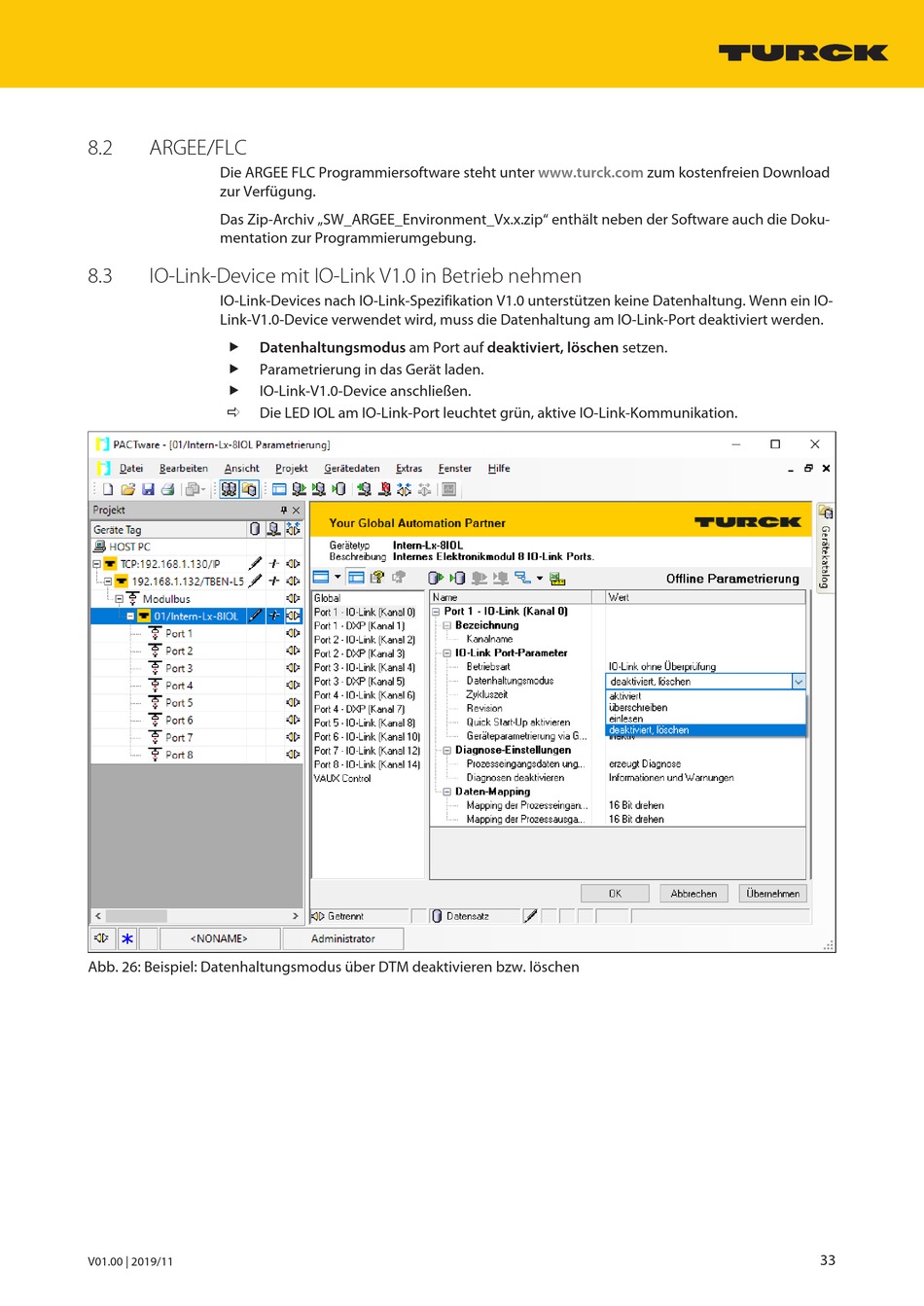Select HOST PC in the project tree
This screenshot has height=1306, width=924.
point(130,547)
